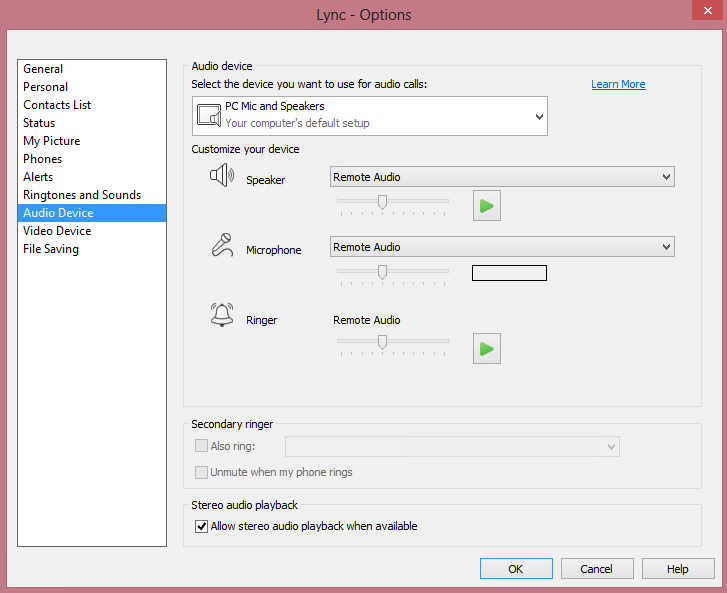Open the Learn More link

point(618,84)
